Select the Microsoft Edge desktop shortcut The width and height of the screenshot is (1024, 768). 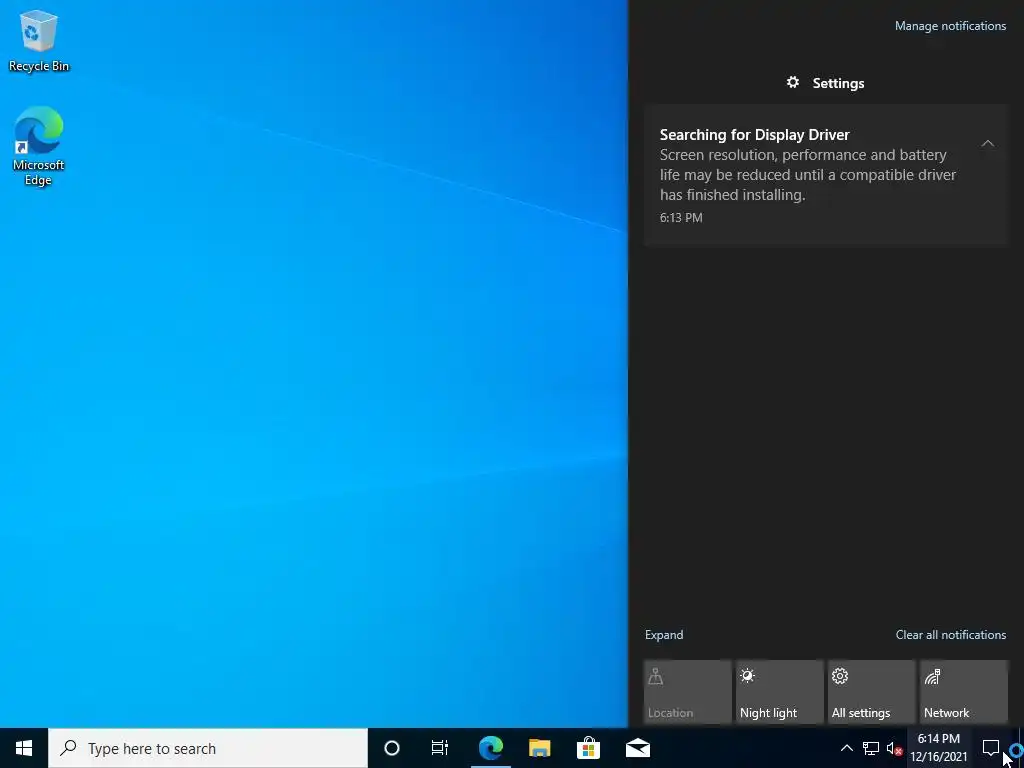point(39,146)
